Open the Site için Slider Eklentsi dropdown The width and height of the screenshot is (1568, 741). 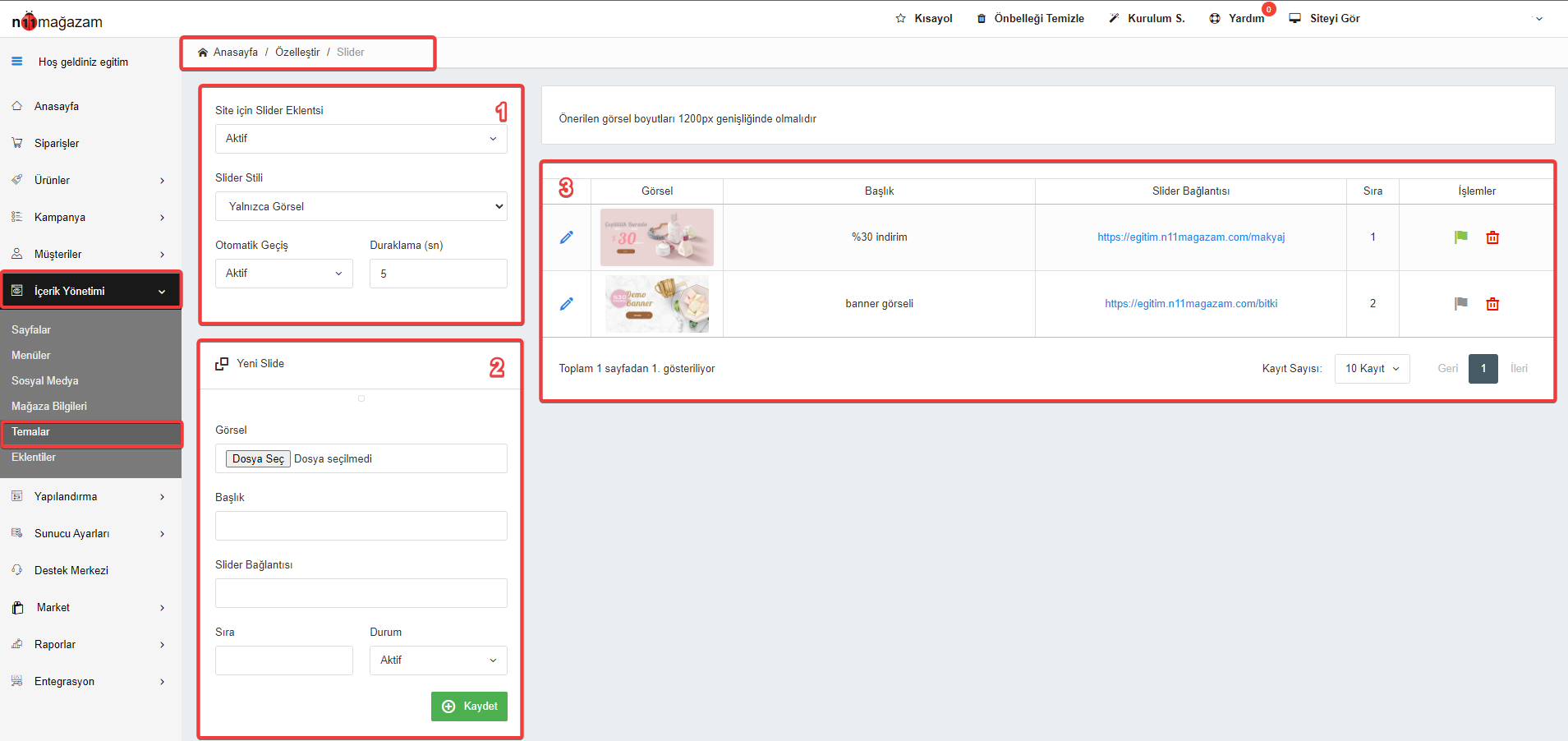pyautogui.click(x=361, y=139)
